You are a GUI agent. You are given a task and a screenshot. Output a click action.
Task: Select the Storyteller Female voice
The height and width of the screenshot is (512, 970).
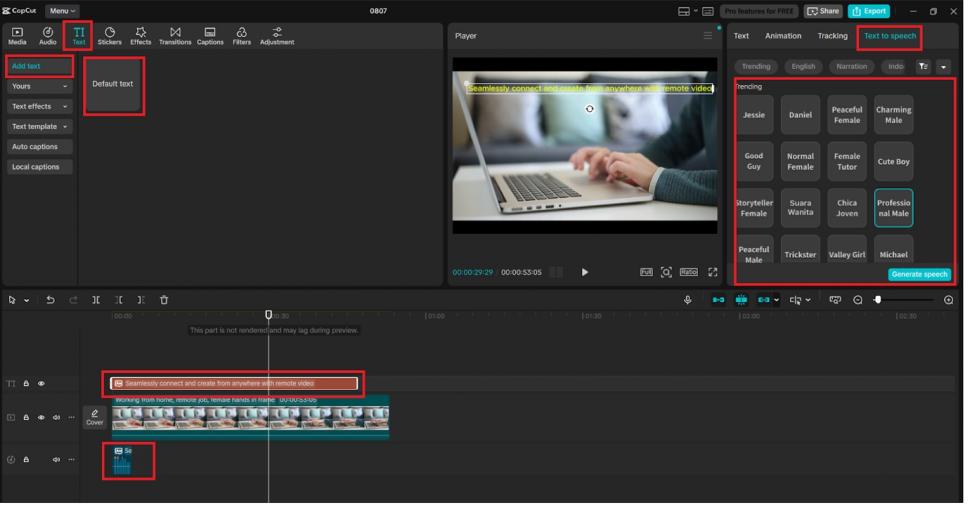754,208
